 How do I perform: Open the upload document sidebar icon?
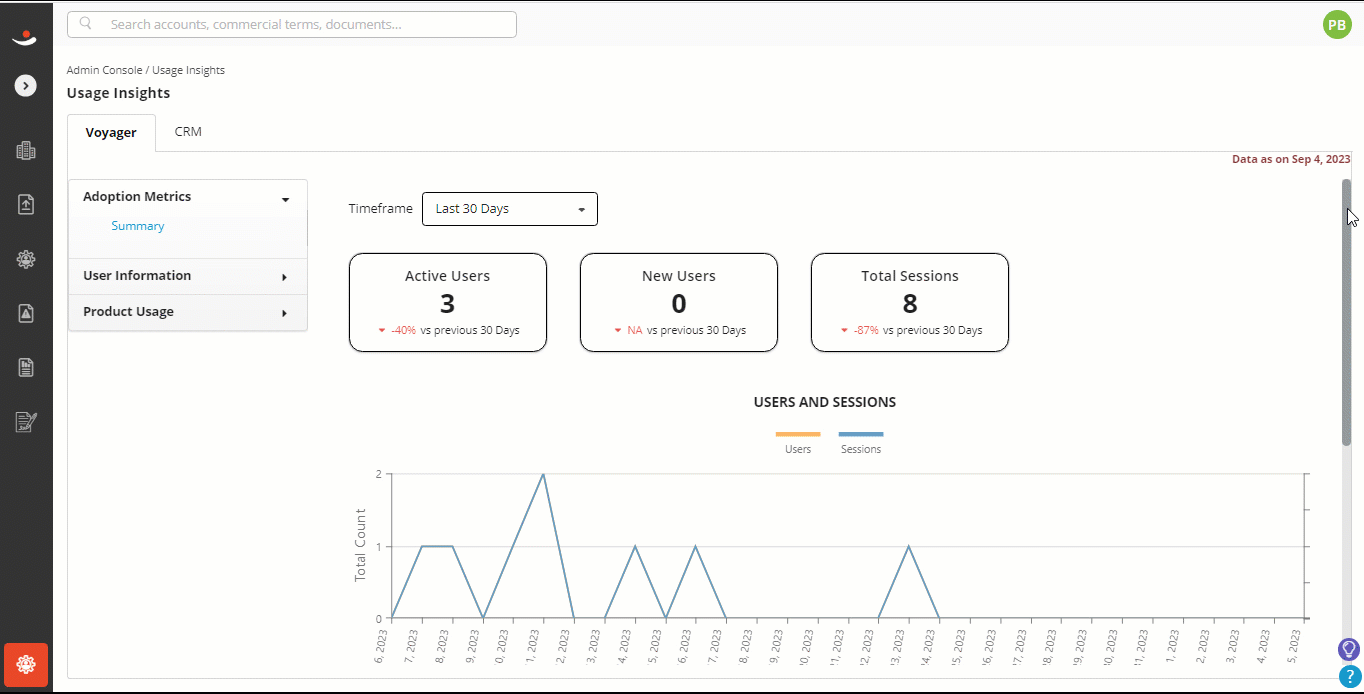[x=26, y=204]
